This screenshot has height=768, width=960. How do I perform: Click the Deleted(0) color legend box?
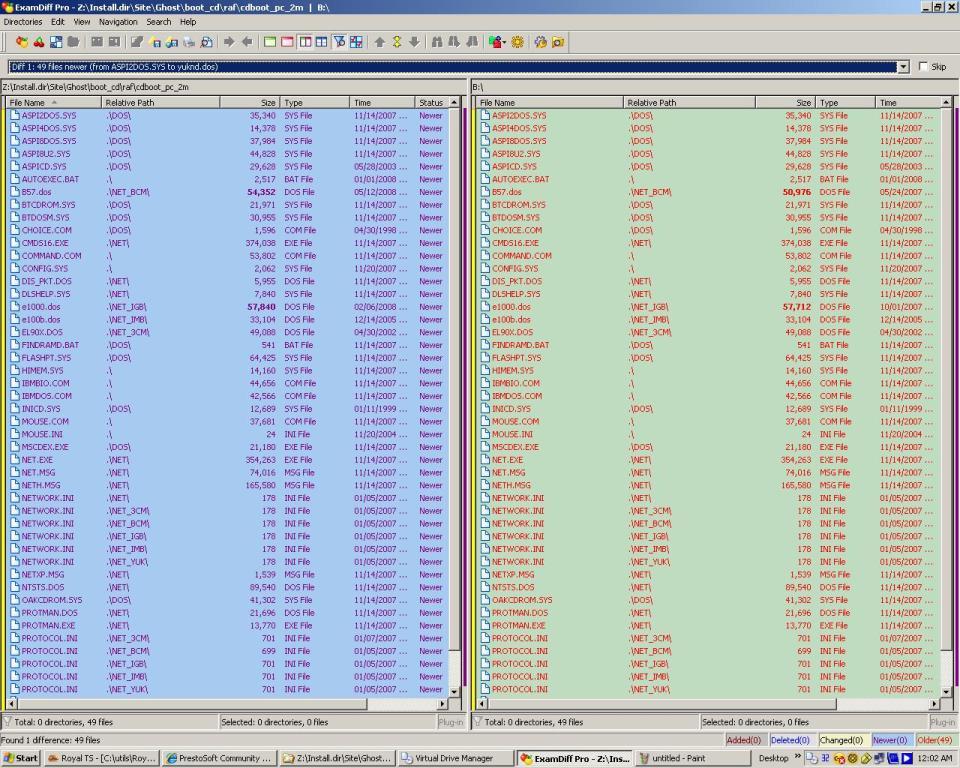(x=790, y=740)
